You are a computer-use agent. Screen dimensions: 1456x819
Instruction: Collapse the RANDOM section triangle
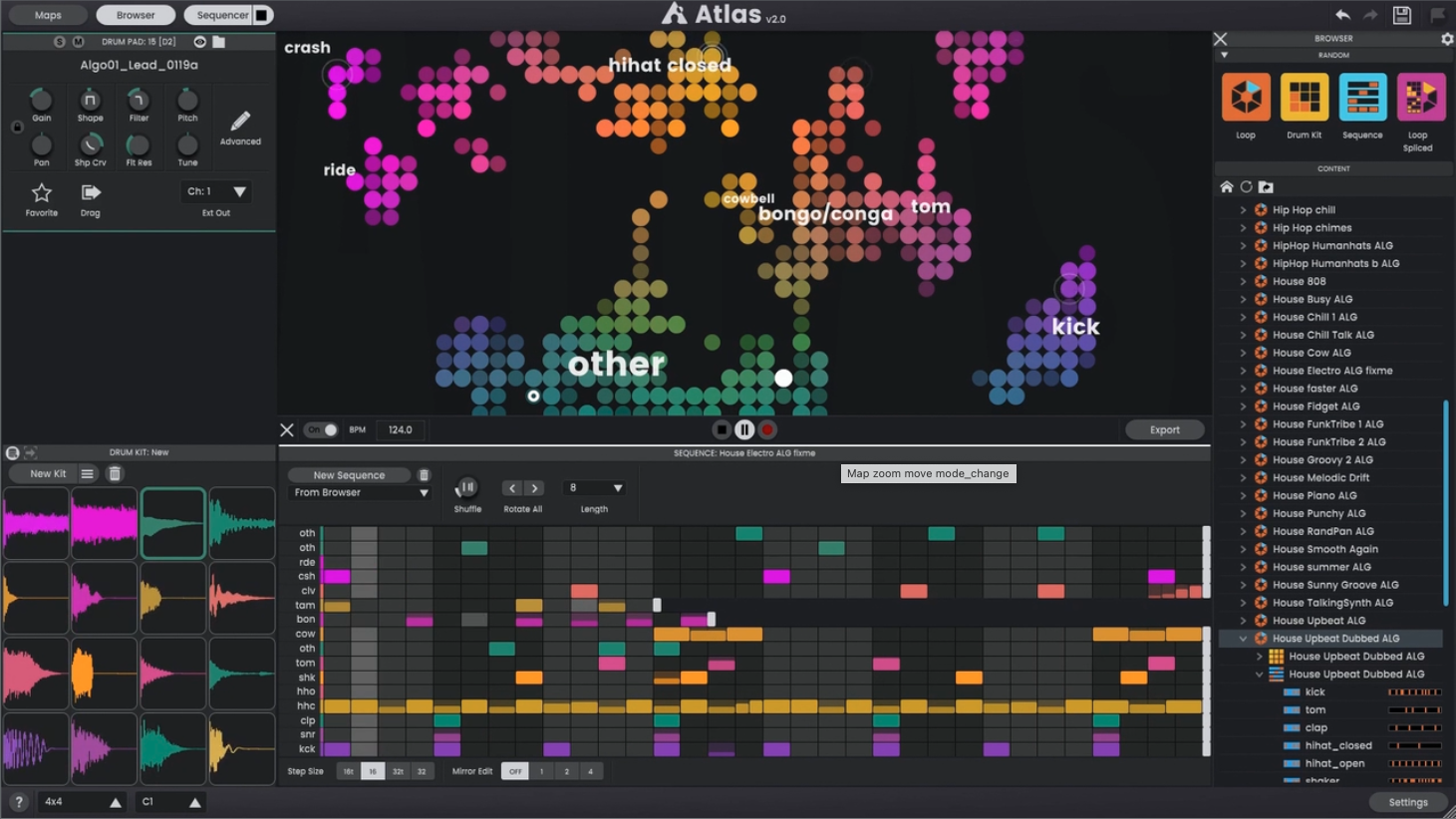pos(1225,55)
